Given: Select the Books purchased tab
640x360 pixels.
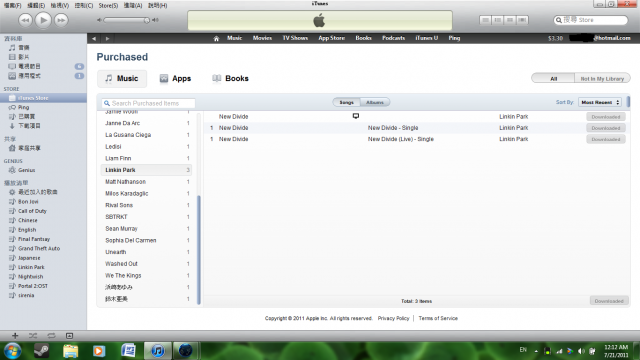Looking at the screenshot, I should click(231, 78).
